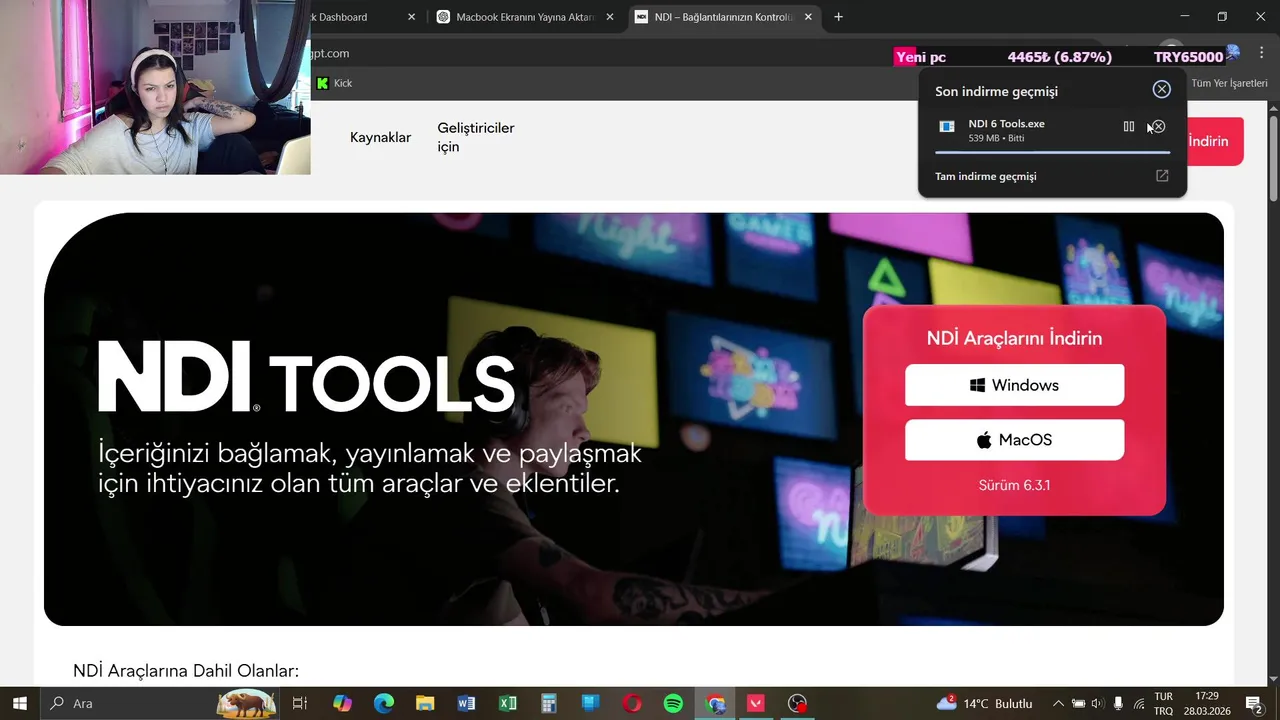This screenshot has height=720, width=1280.
Task: Click the taskbar Ara search box
Action: pos(160,703)
